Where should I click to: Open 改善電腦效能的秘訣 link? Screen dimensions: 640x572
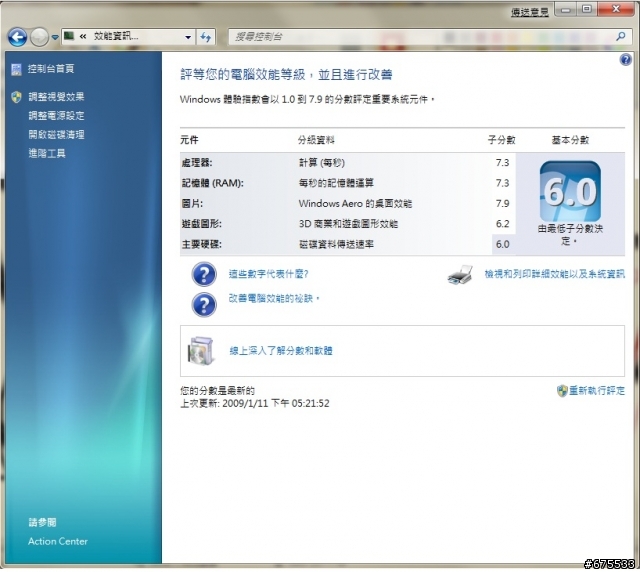point(273,298)
